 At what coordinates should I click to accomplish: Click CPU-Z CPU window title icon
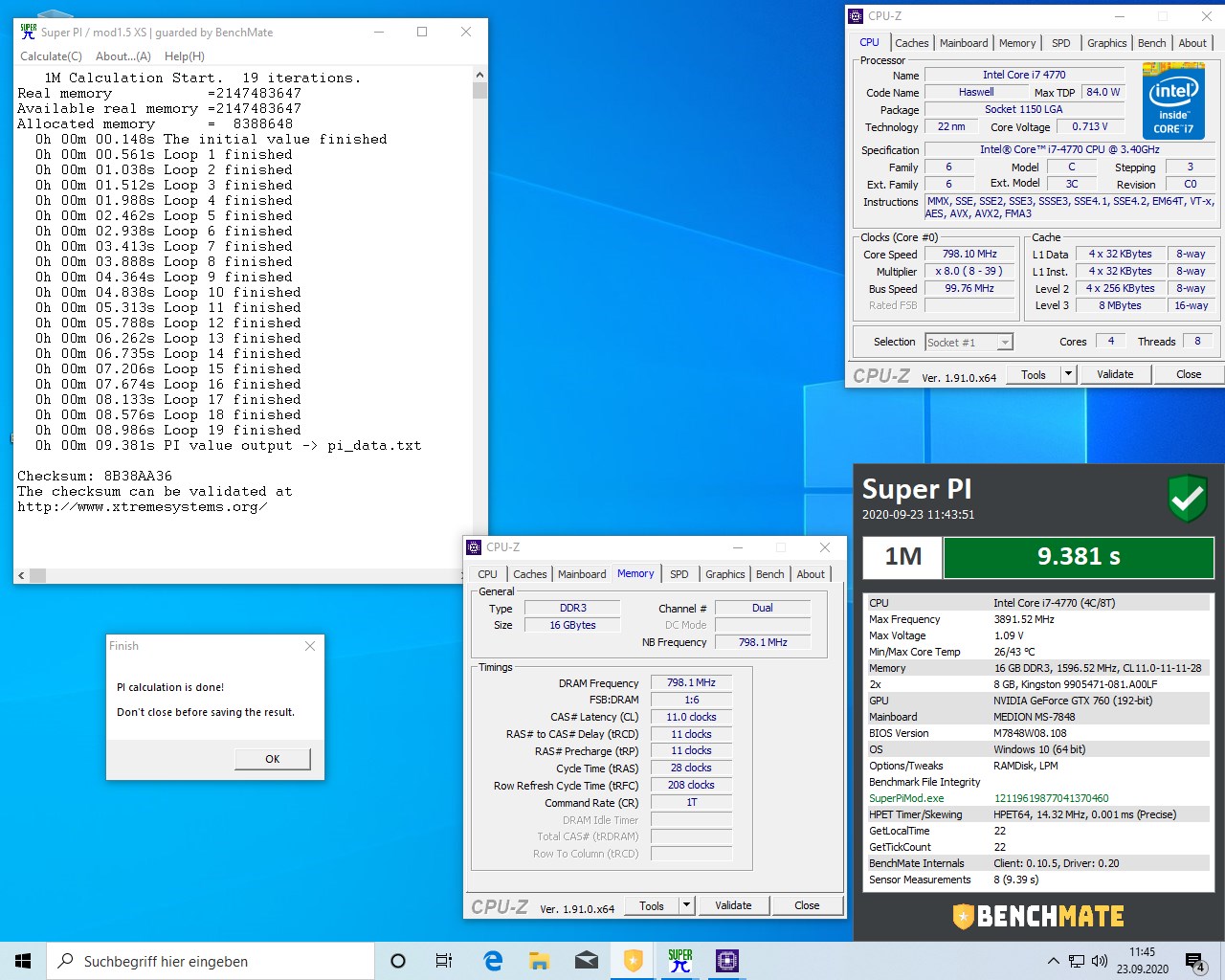pos(856,16)
